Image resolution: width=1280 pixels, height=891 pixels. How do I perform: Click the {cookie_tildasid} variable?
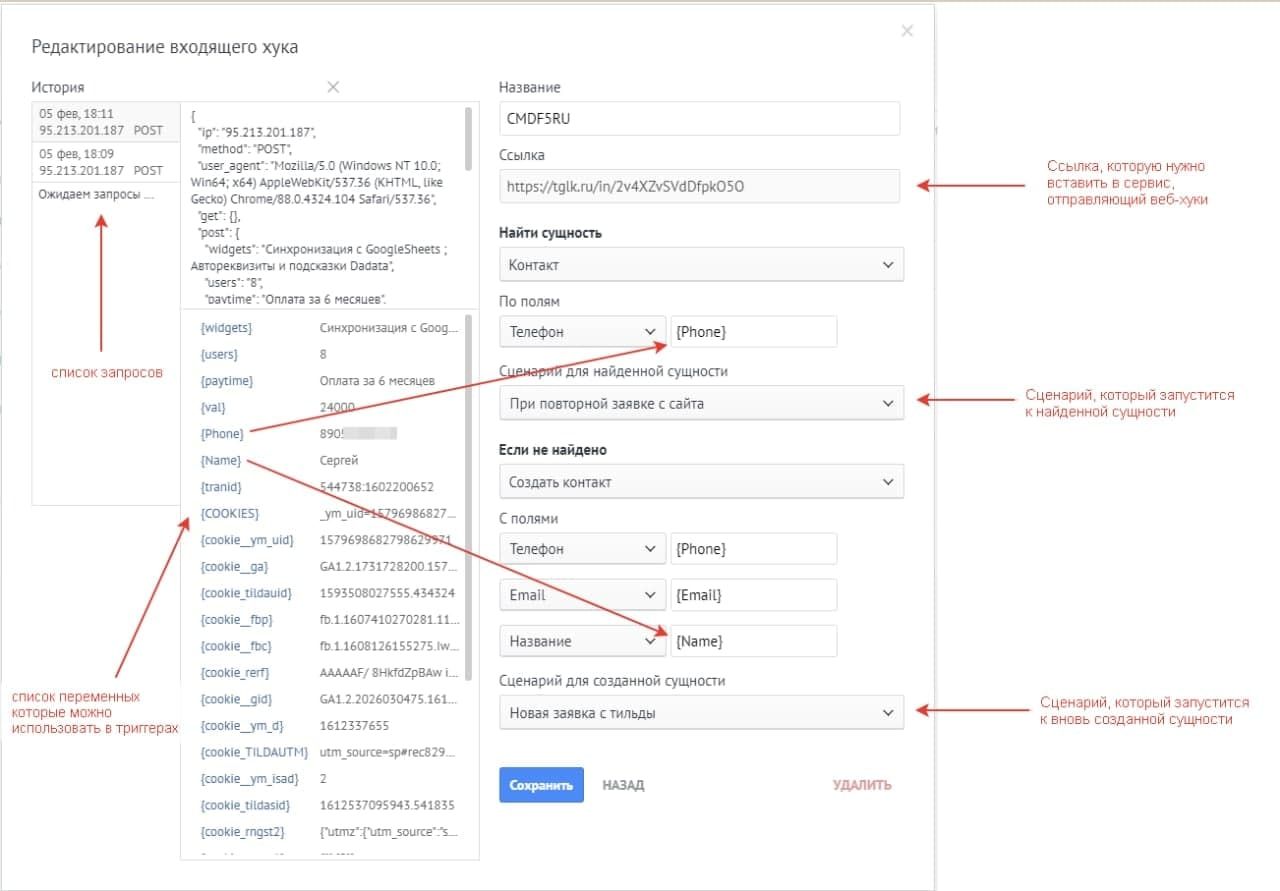point(246,805)
